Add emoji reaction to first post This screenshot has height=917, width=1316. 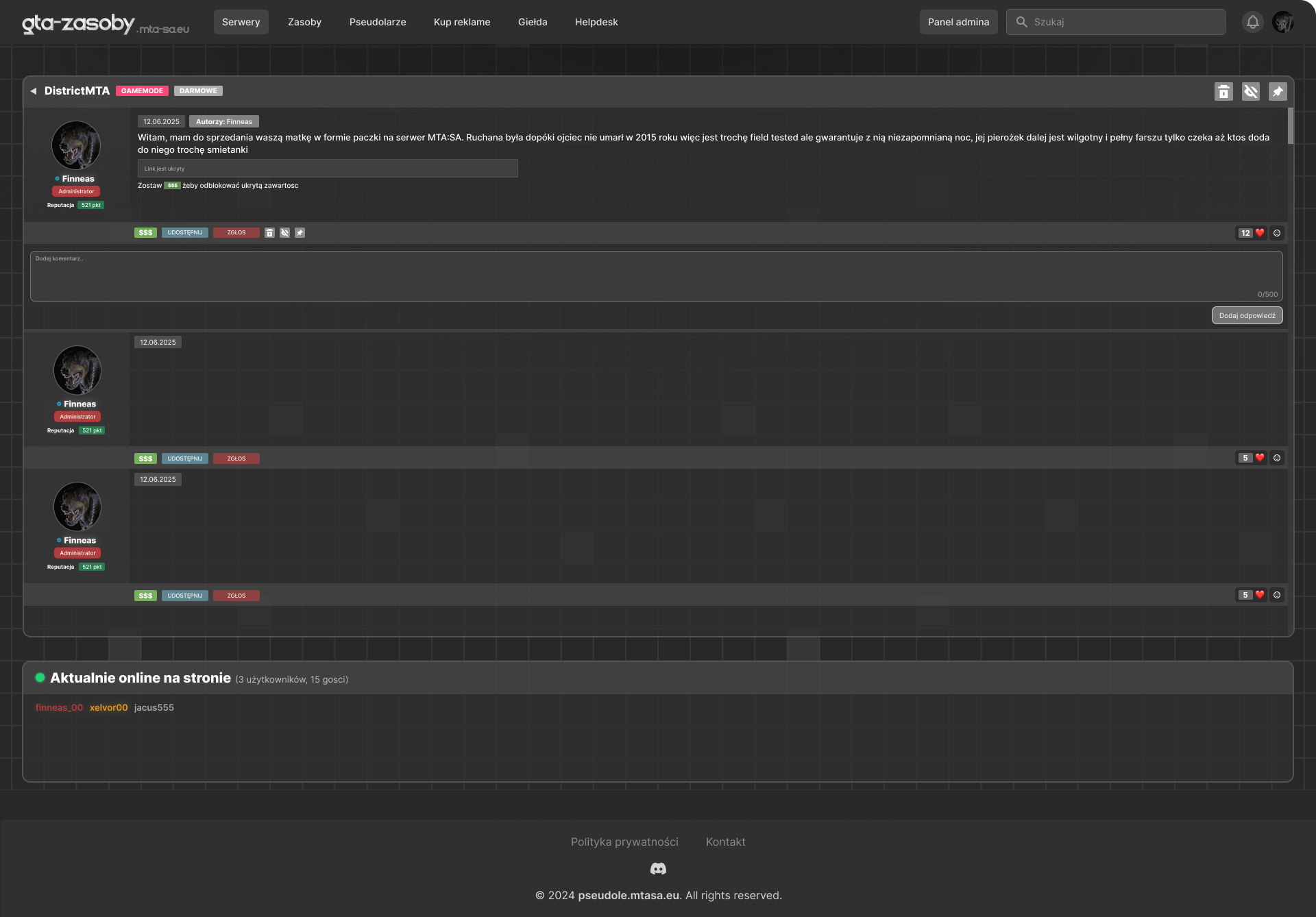(x=1277, y=233)
